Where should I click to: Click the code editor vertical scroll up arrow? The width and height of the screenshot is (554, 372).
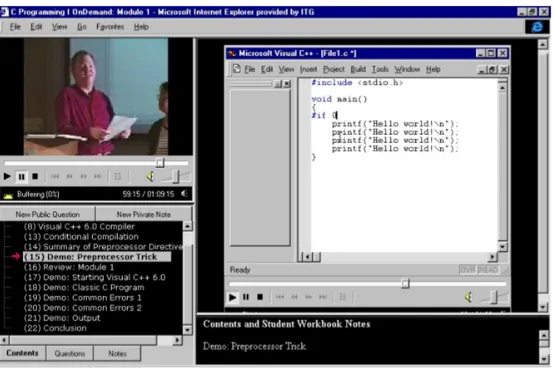point(502,87)
